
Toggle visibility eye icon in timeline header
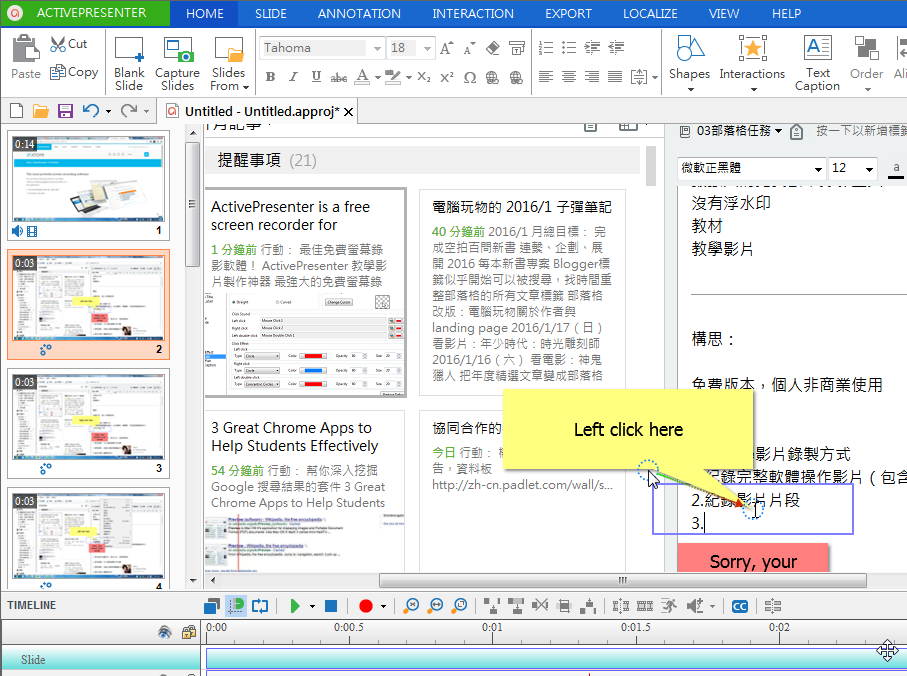[165, 632]
